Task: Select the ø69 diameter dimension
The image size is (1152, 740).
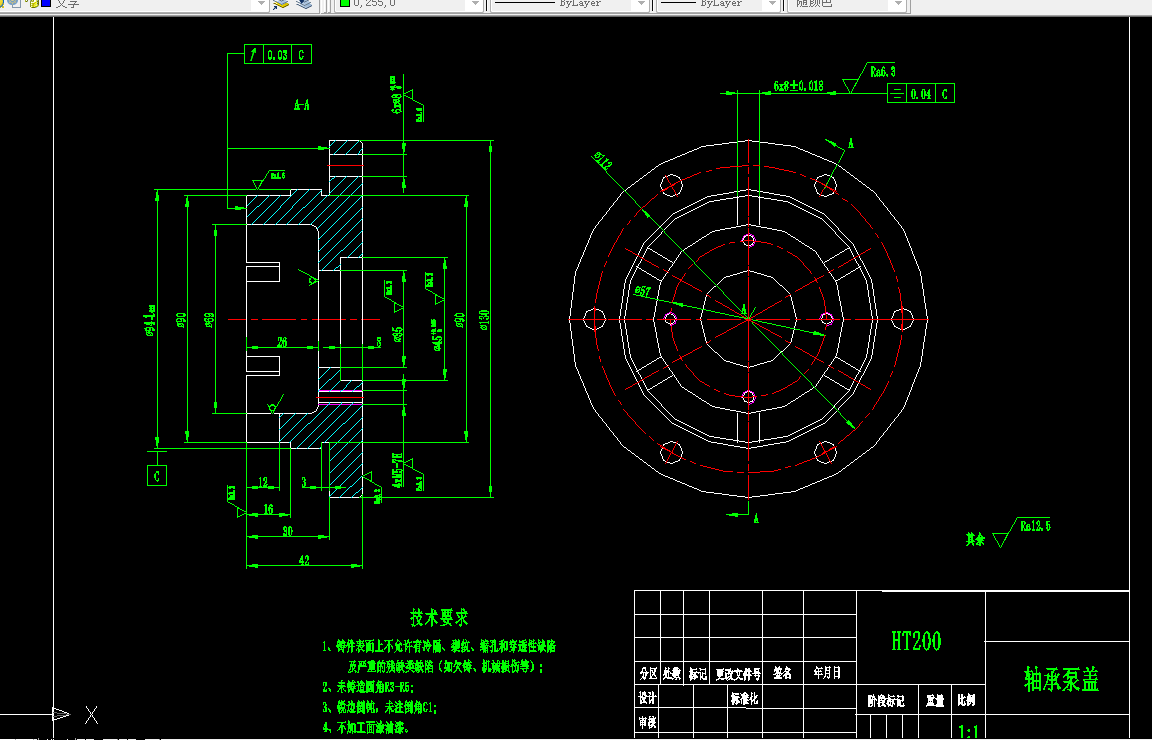Action: point(209,320)
